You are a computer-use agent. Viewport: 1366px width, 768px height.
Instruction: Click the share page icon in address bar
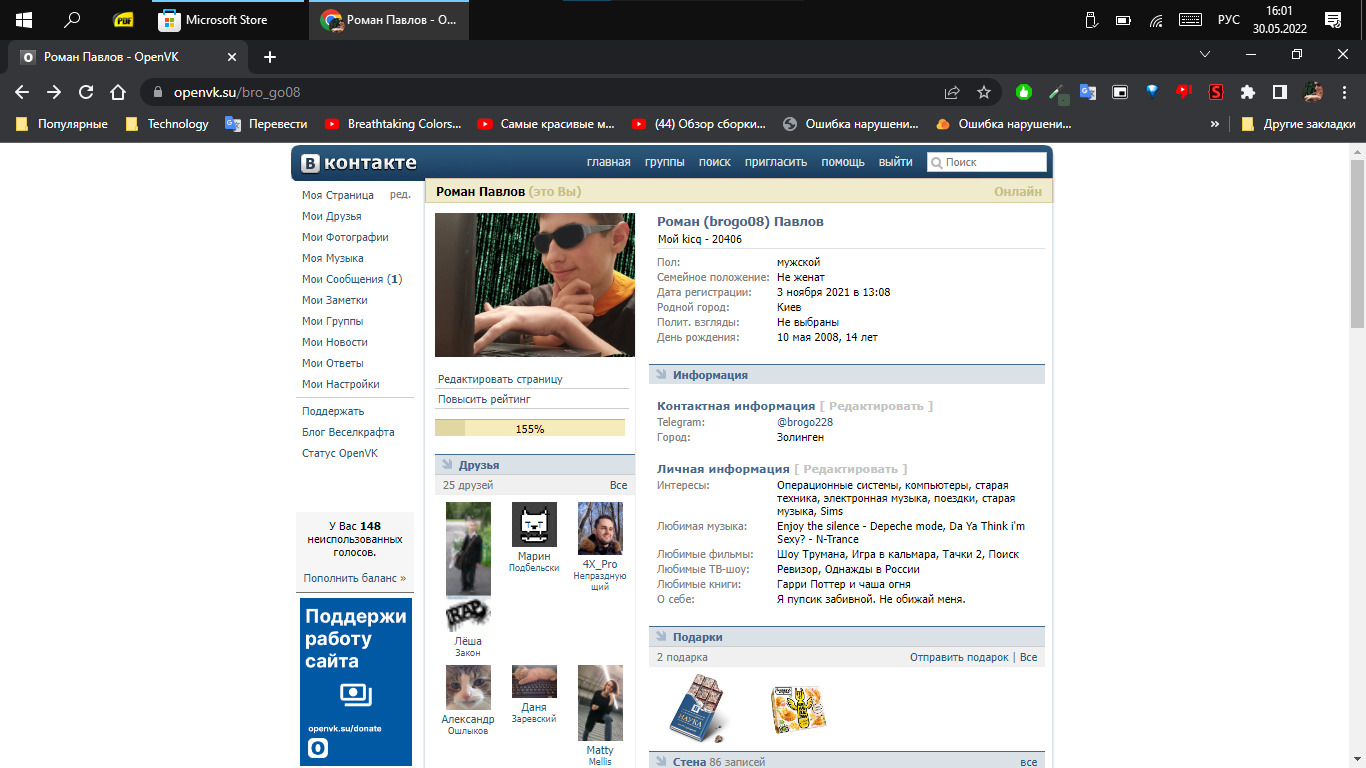[952, 92]
